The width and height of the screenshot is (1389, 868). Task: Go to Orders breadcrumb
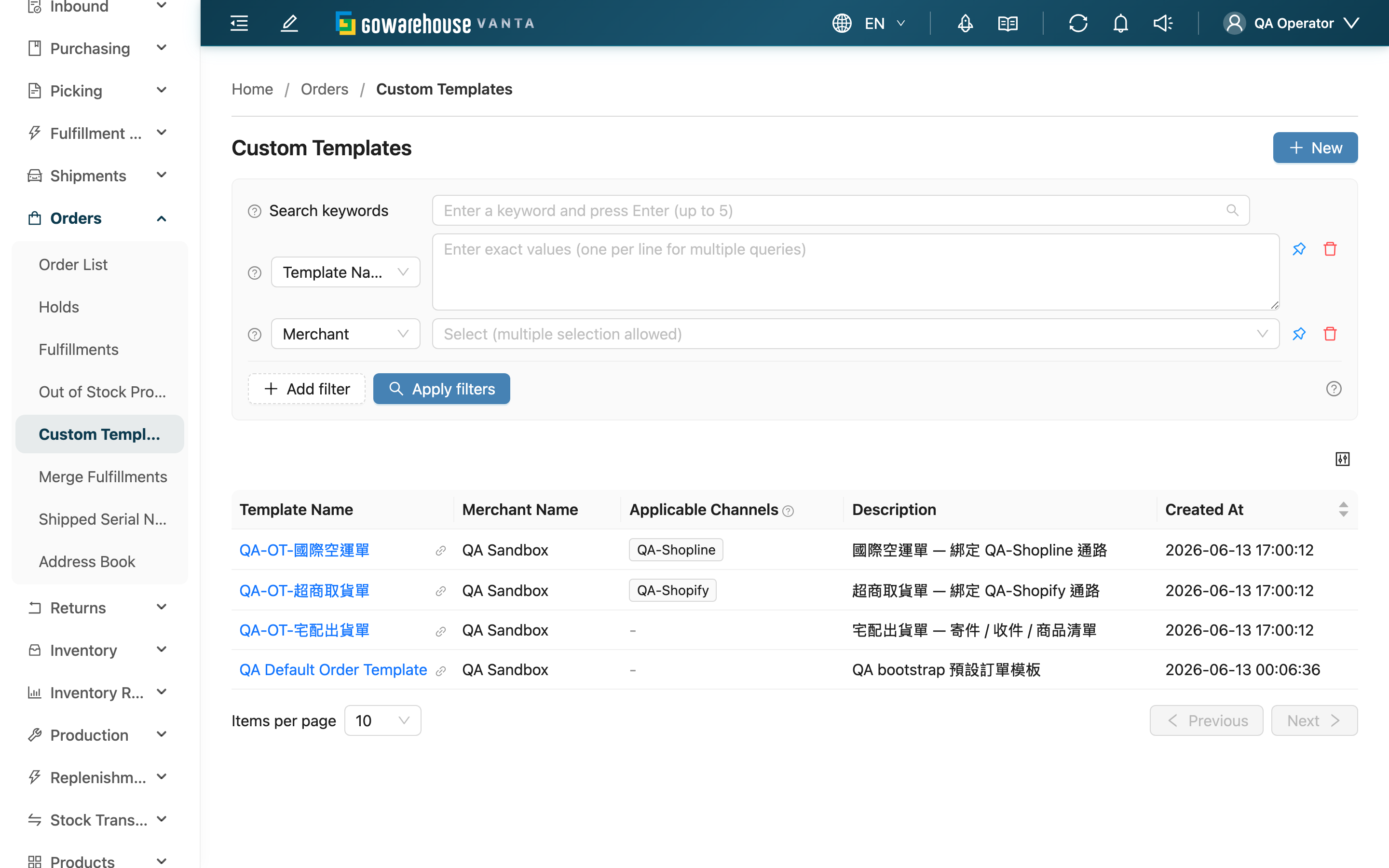coord(324,89)
